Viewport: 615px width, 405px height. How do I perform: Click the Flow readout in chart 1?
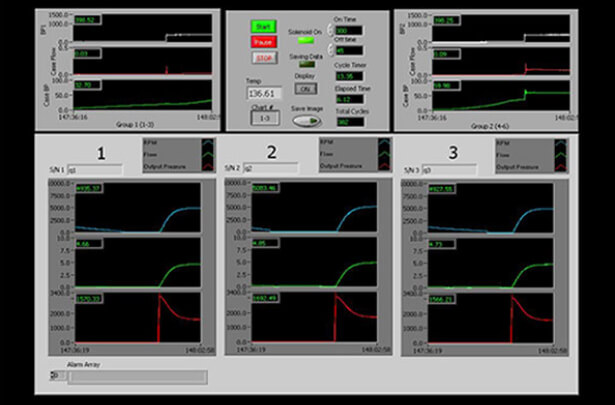coord(89,243)
